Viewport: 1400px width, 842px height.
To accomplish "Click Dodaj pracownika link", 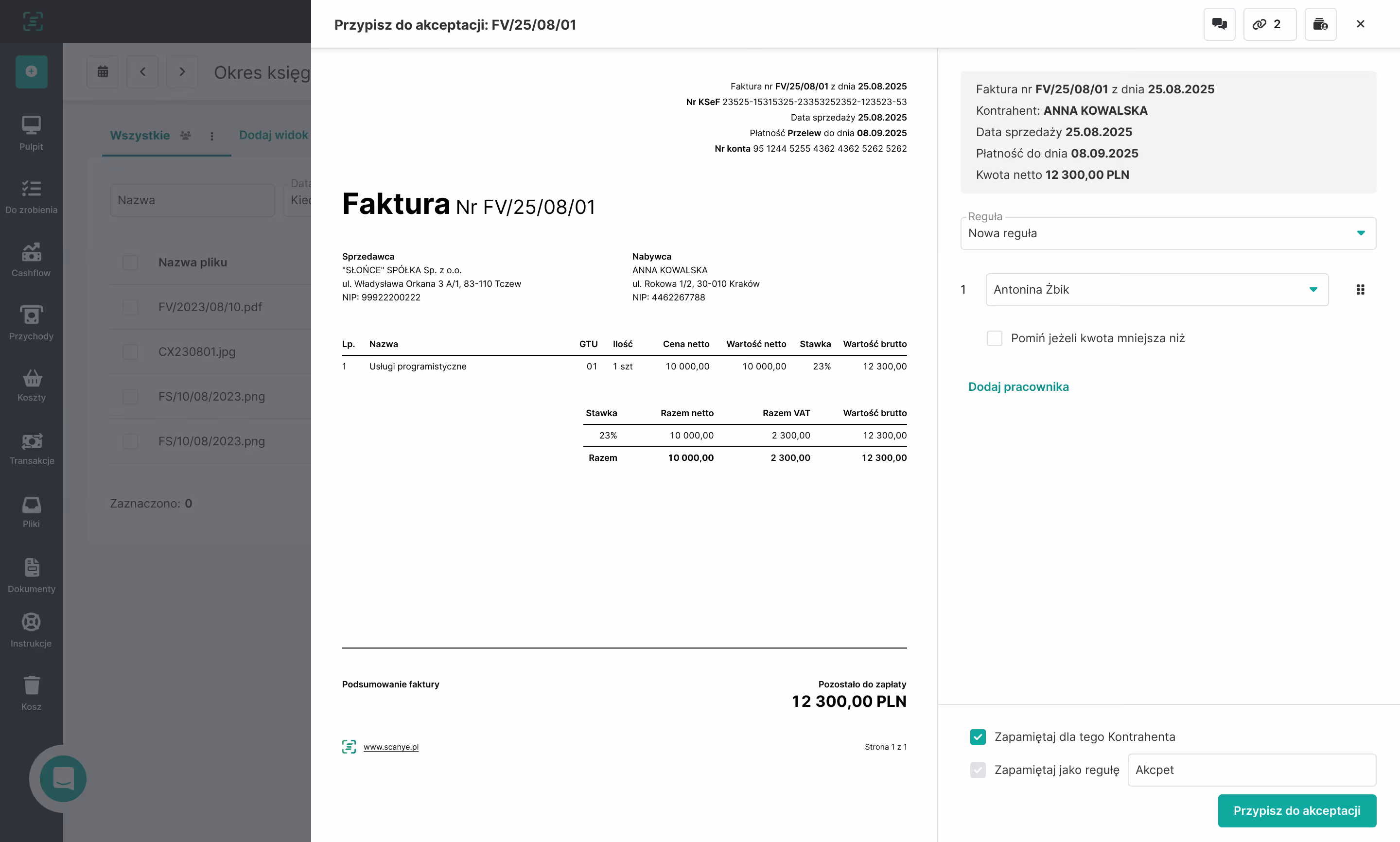I will click(1018, 386).
